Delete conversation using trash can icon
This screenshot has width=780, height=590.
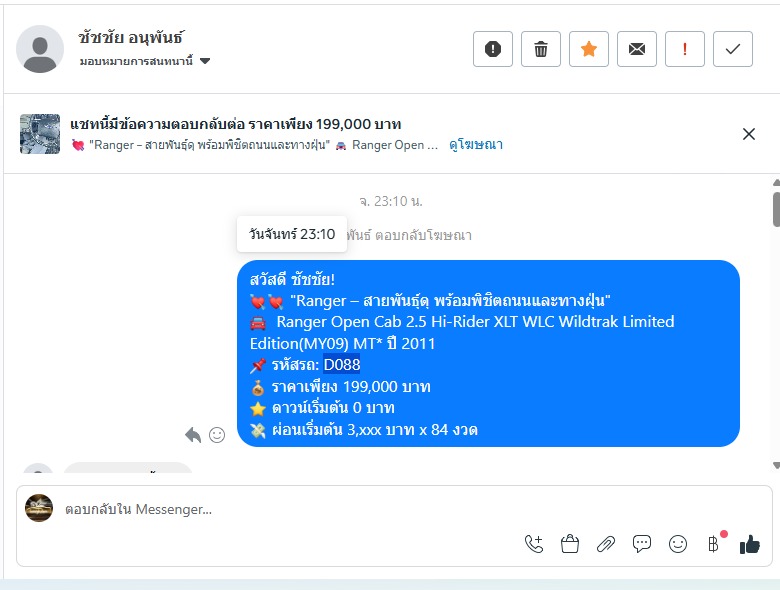pyautogui.click(x=541, y=49)
